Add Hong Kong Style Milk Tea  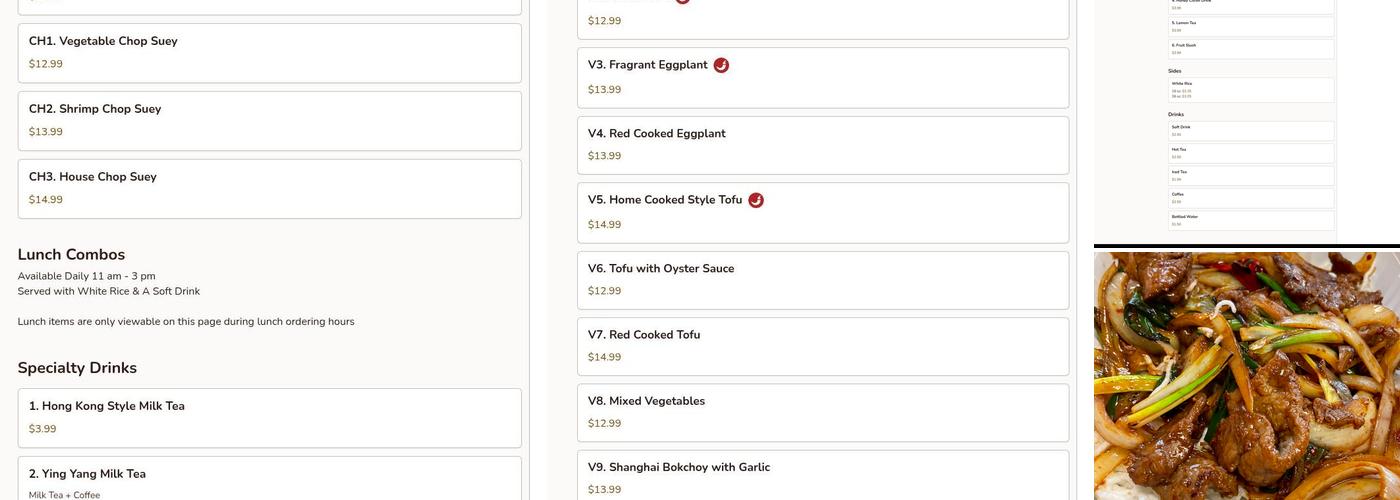coord(269,417)
